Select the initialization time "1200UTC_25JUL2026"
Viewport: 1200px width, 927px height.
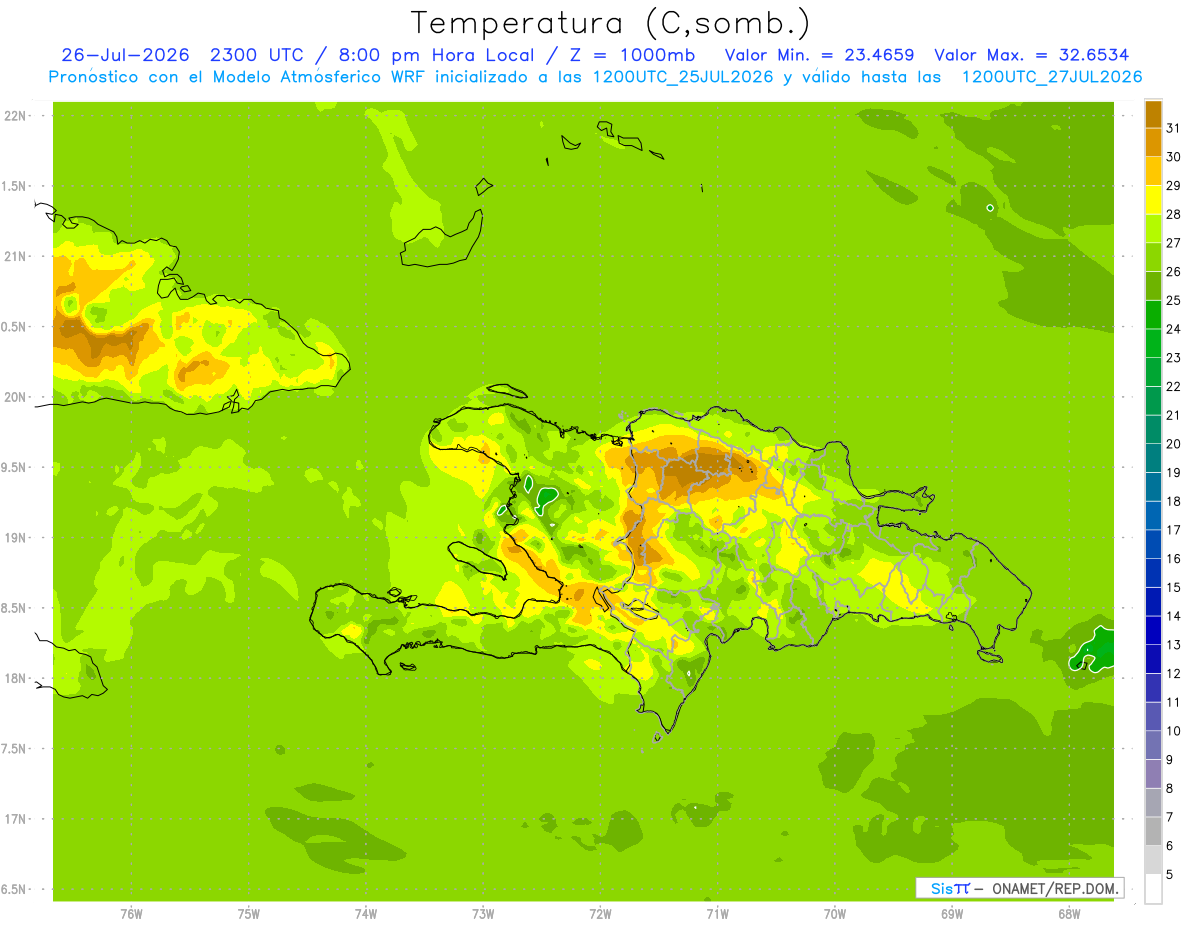684,77
